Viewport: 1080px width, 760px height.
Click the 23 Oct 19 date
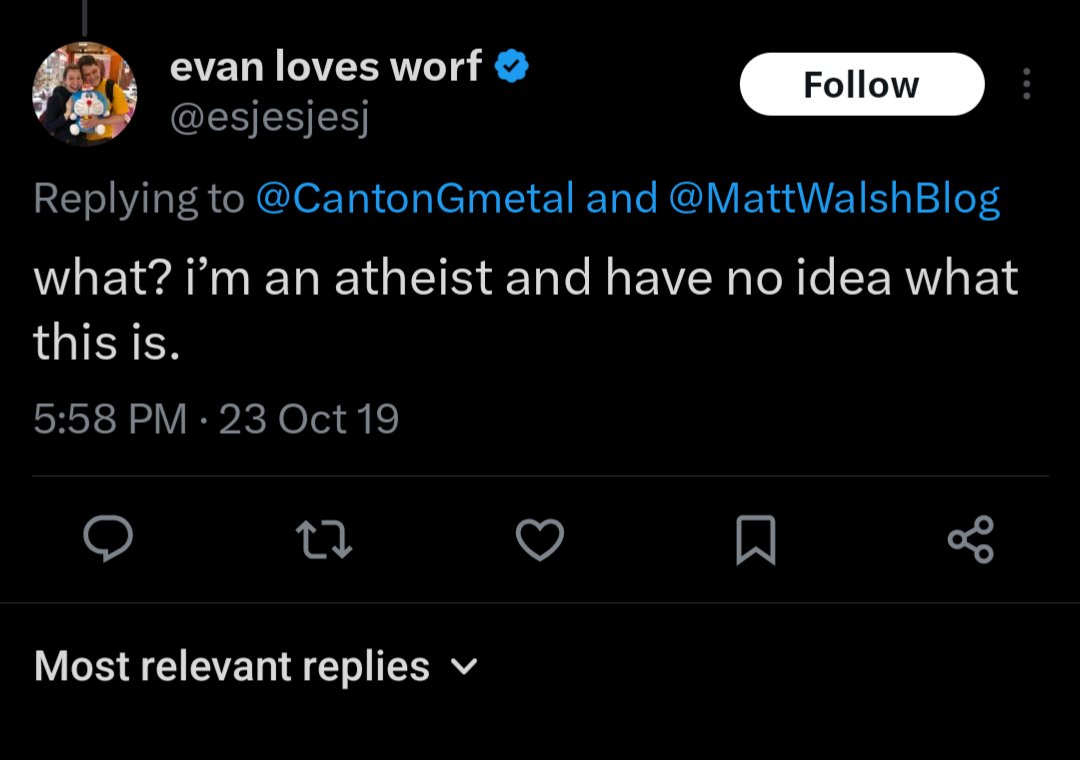[x=309, y=419]
